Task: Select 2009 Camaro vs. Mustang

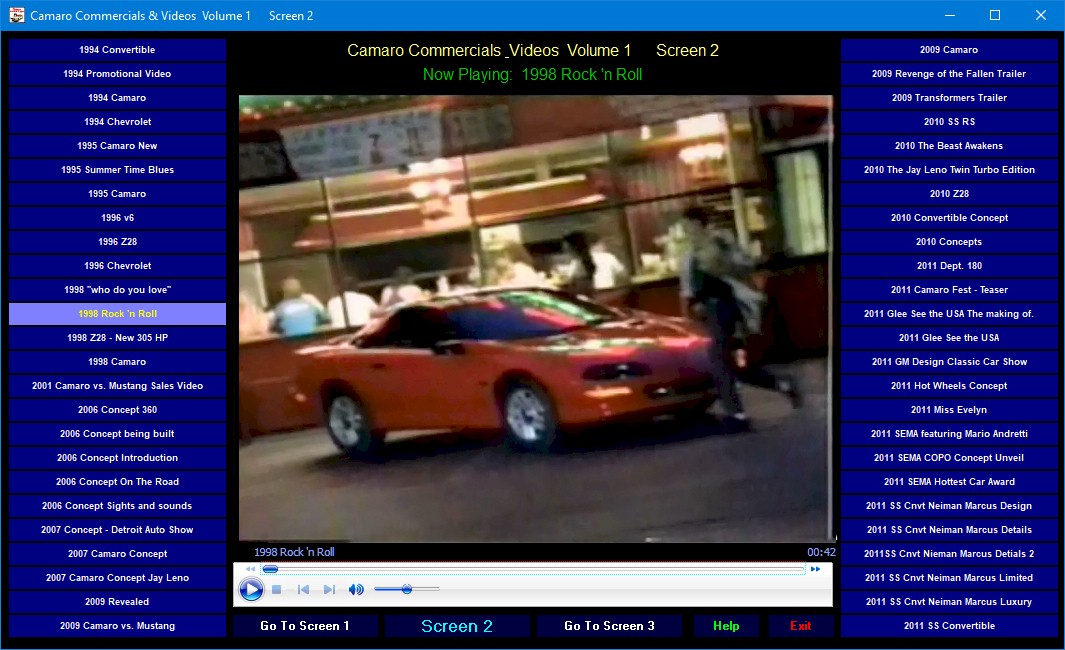Action: (118, 626)
